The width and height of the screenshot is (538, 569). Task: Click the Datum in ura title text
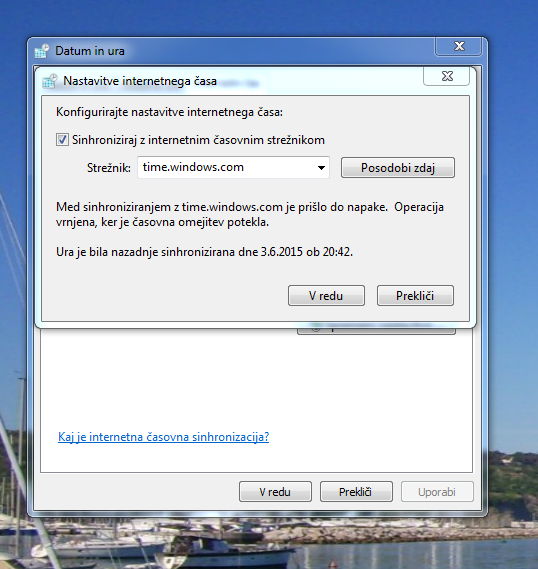click(x=90, y=51)
